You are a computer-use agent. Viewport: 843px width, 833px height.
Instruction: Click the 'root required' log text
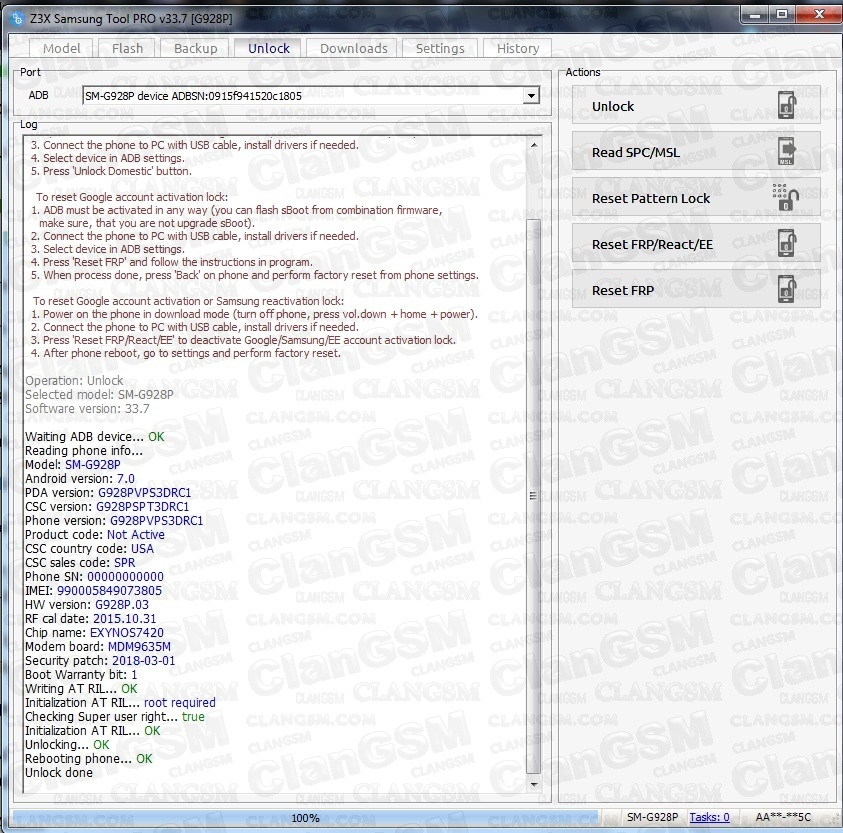[x=180, y=702]
